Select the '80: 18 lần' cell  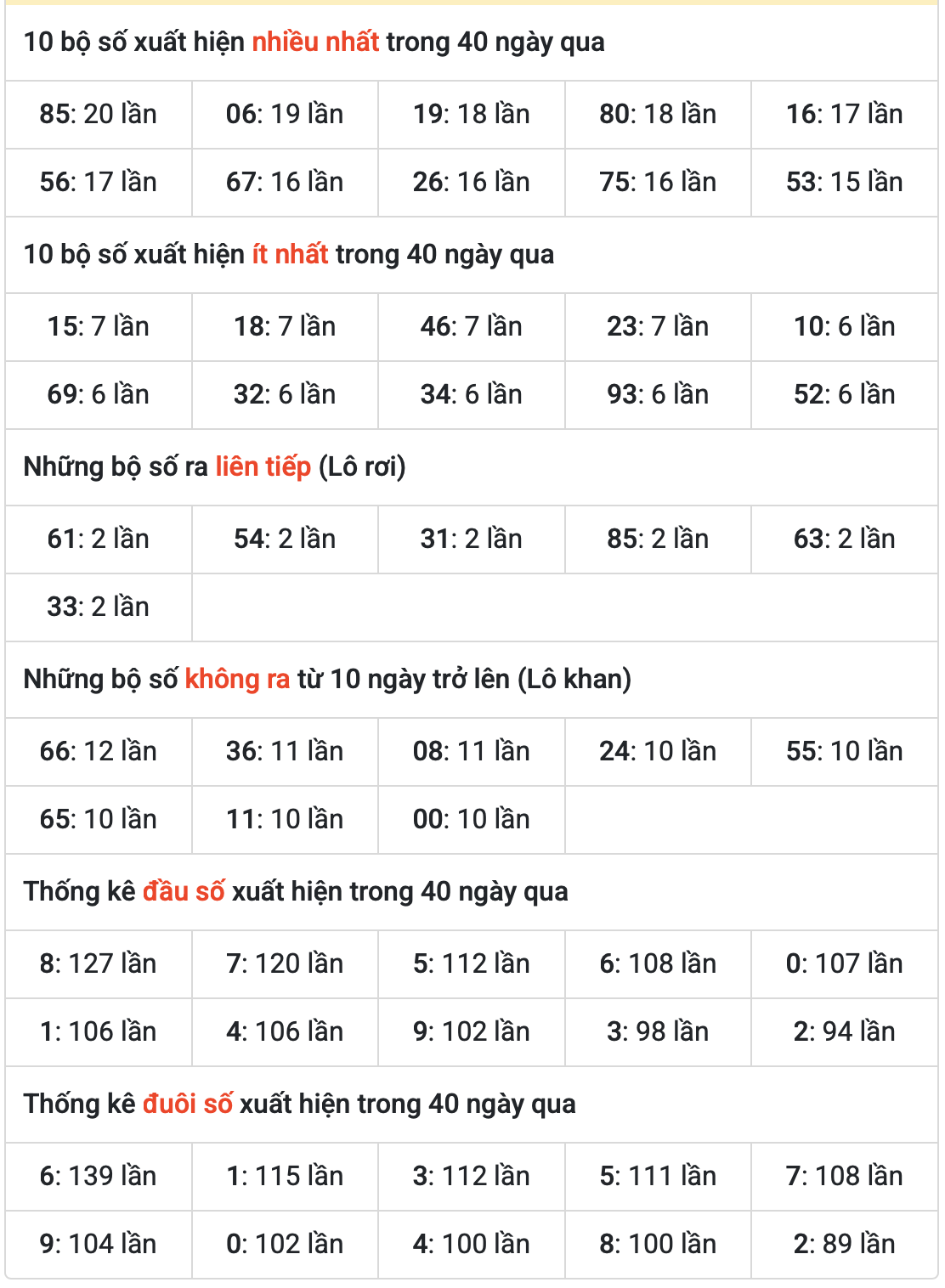click(658, 115)
